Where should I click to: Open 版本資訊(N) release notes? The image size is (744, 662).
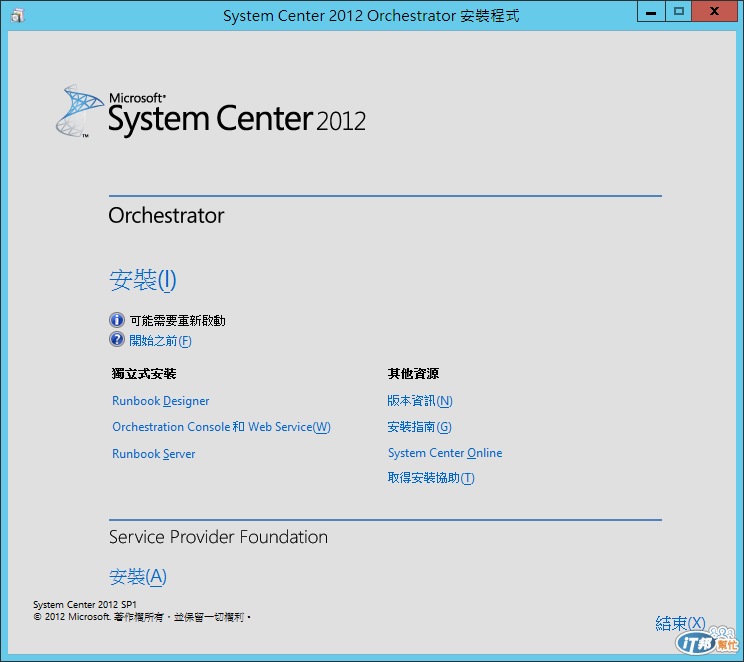tap(420, 401)
